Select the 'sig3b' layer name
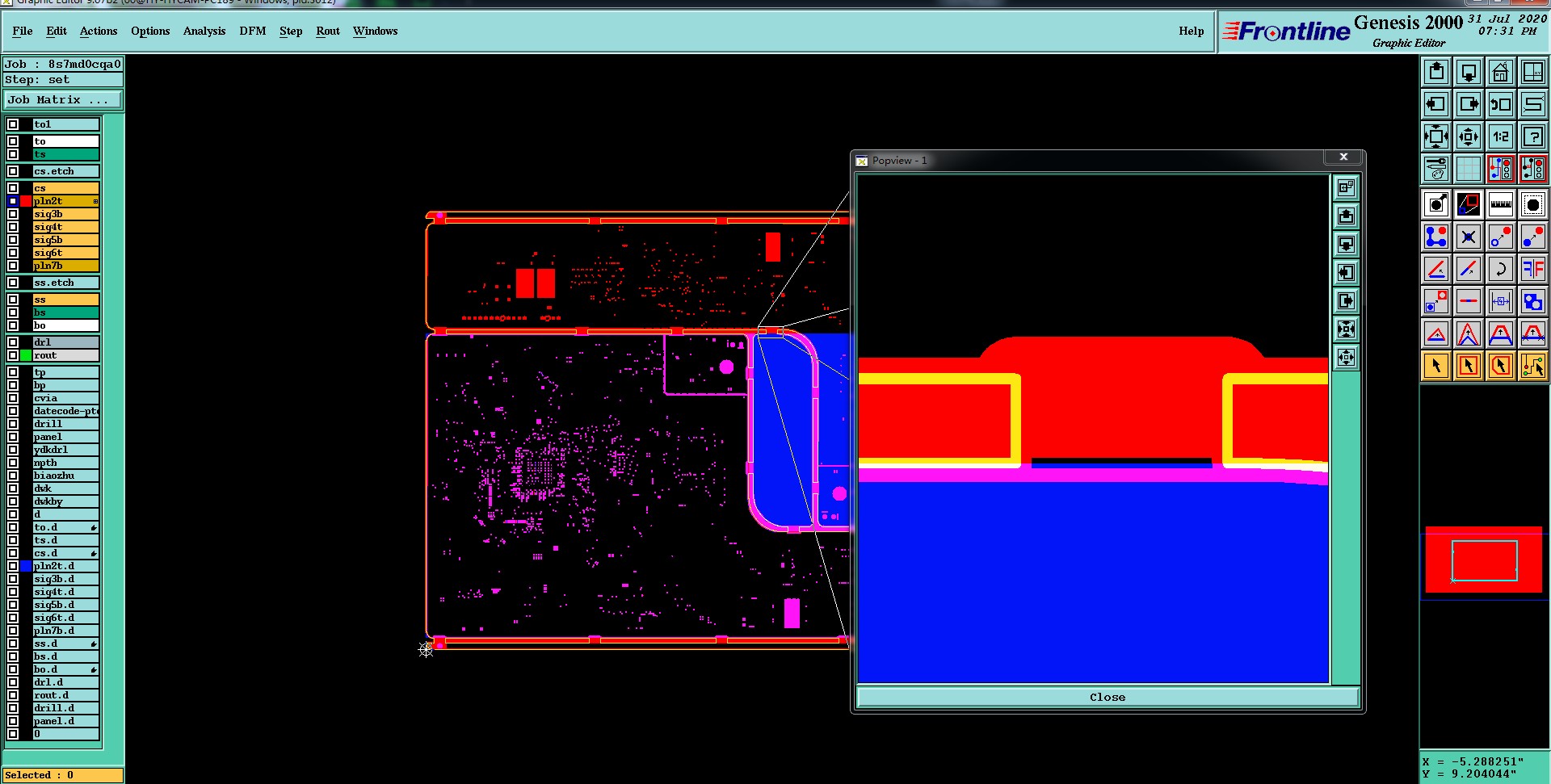This screenshot has width=1551, height=784. coord(65,214)
